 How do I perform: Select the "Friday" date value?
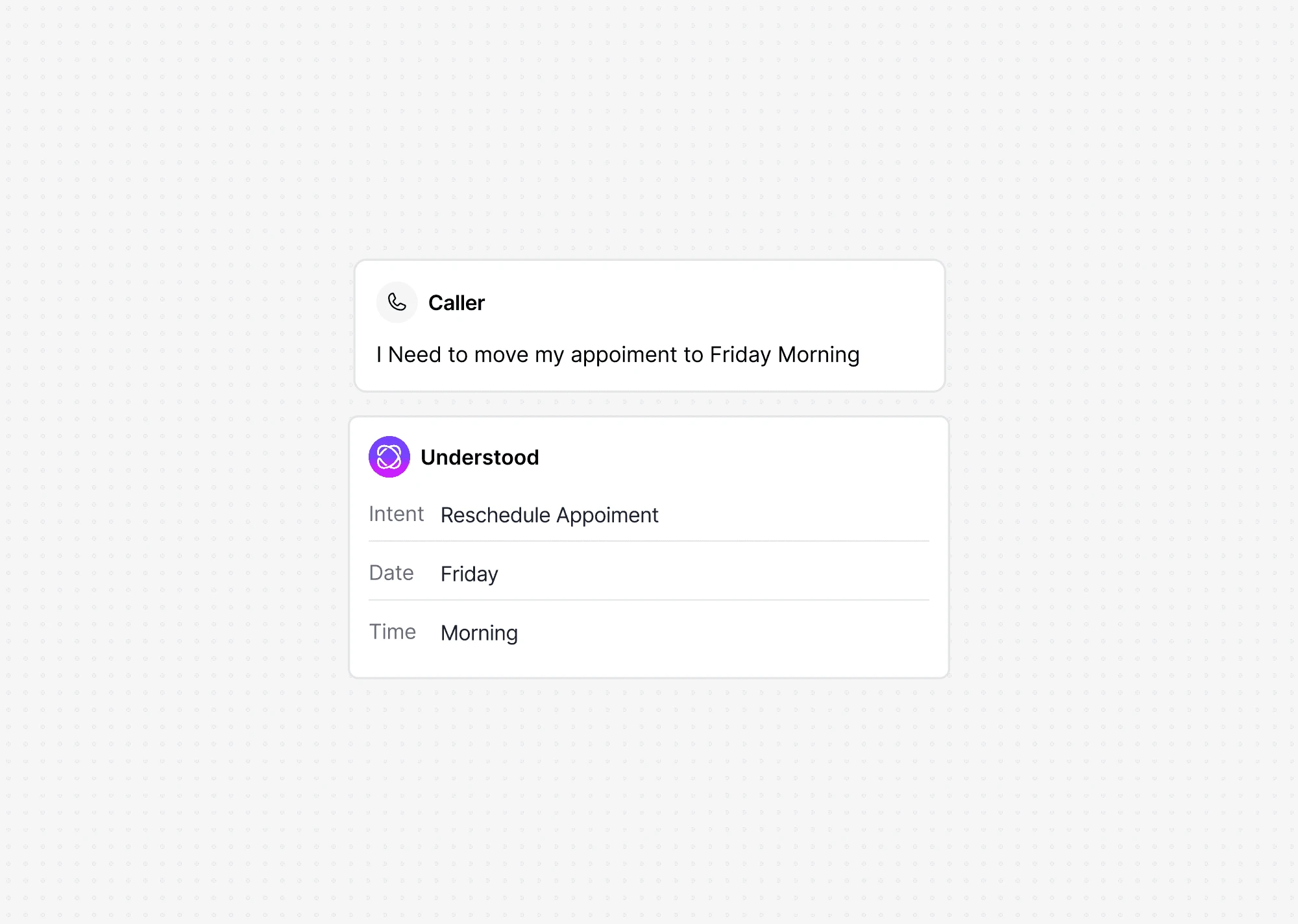(x=469, y=574)
